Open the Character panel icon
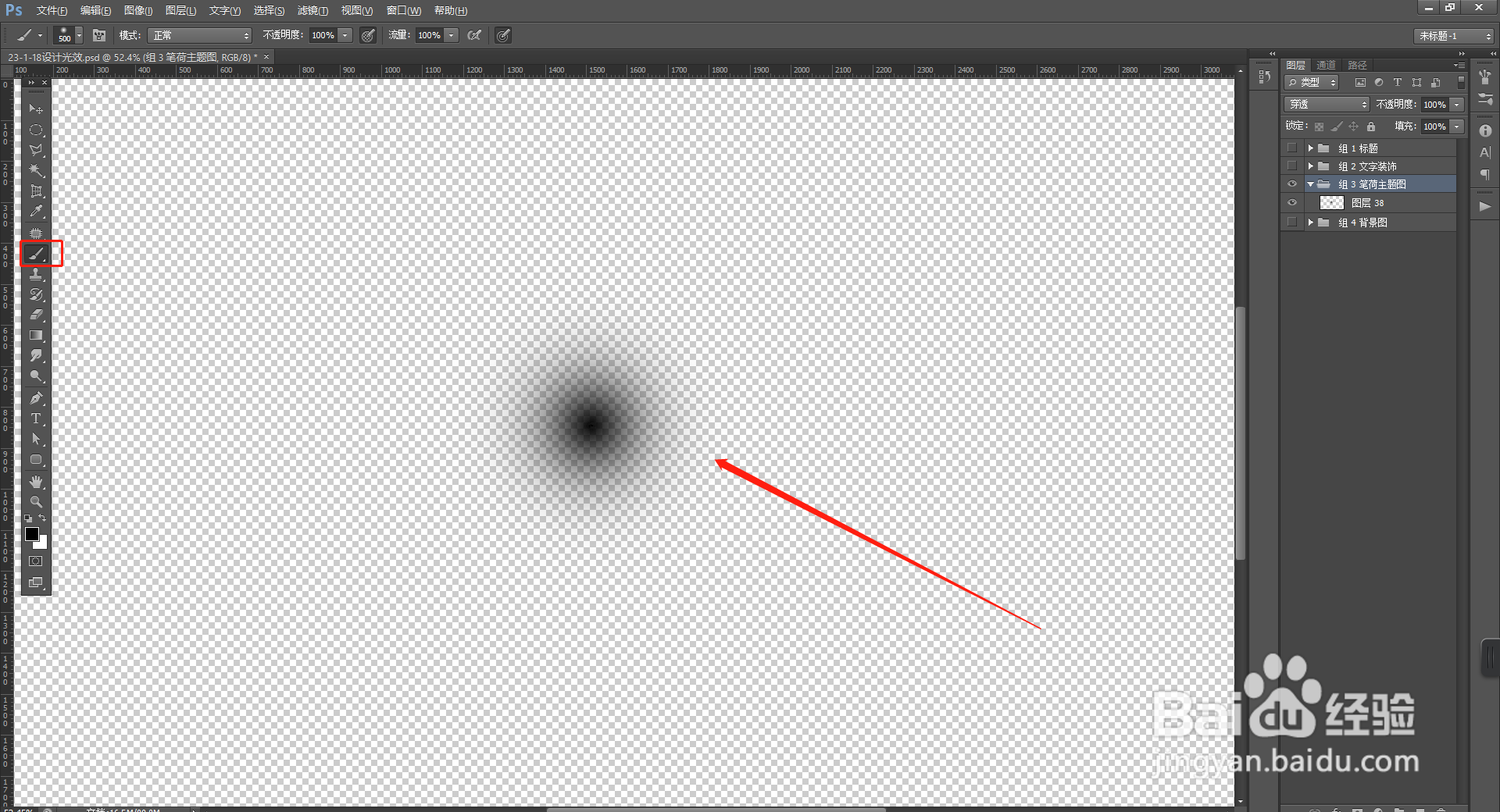The width and height of the screenshot is (1500, 812). (1485, 152)
